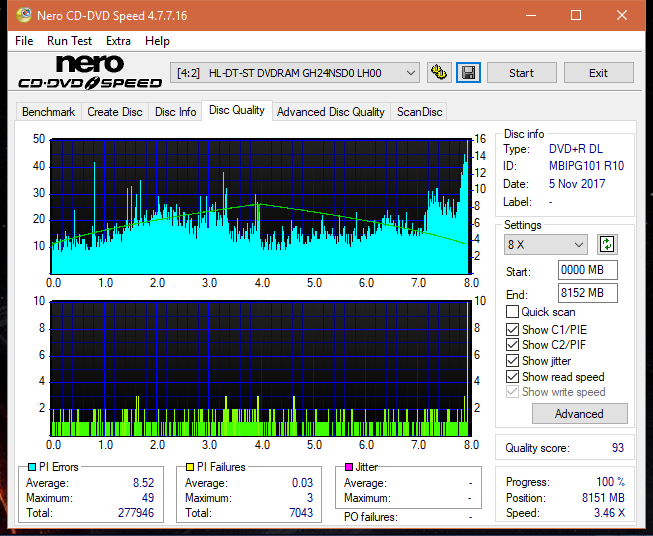This screenshot has width=653, height=536.
Task: Maximize the Nero window
Action: click(576, 15)
